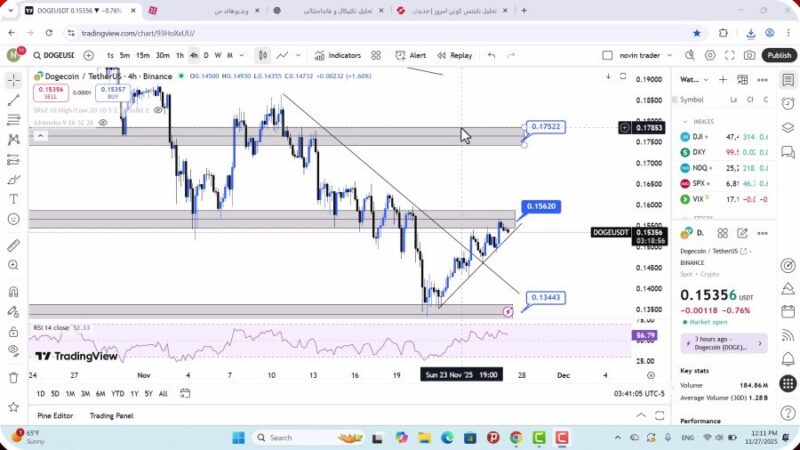Click the Publish button
This screenshot has height=450, width=800.
(778, 55)
